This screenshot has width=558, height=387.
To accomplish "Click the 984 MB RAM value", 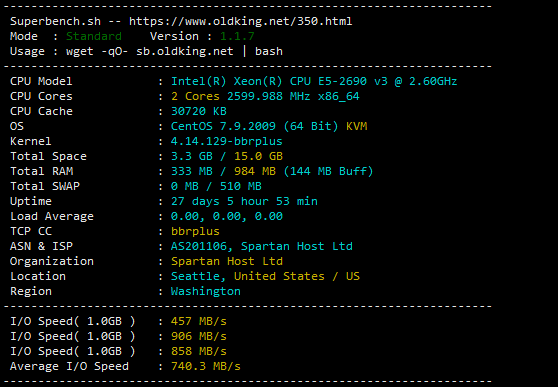I will point(254,171).
